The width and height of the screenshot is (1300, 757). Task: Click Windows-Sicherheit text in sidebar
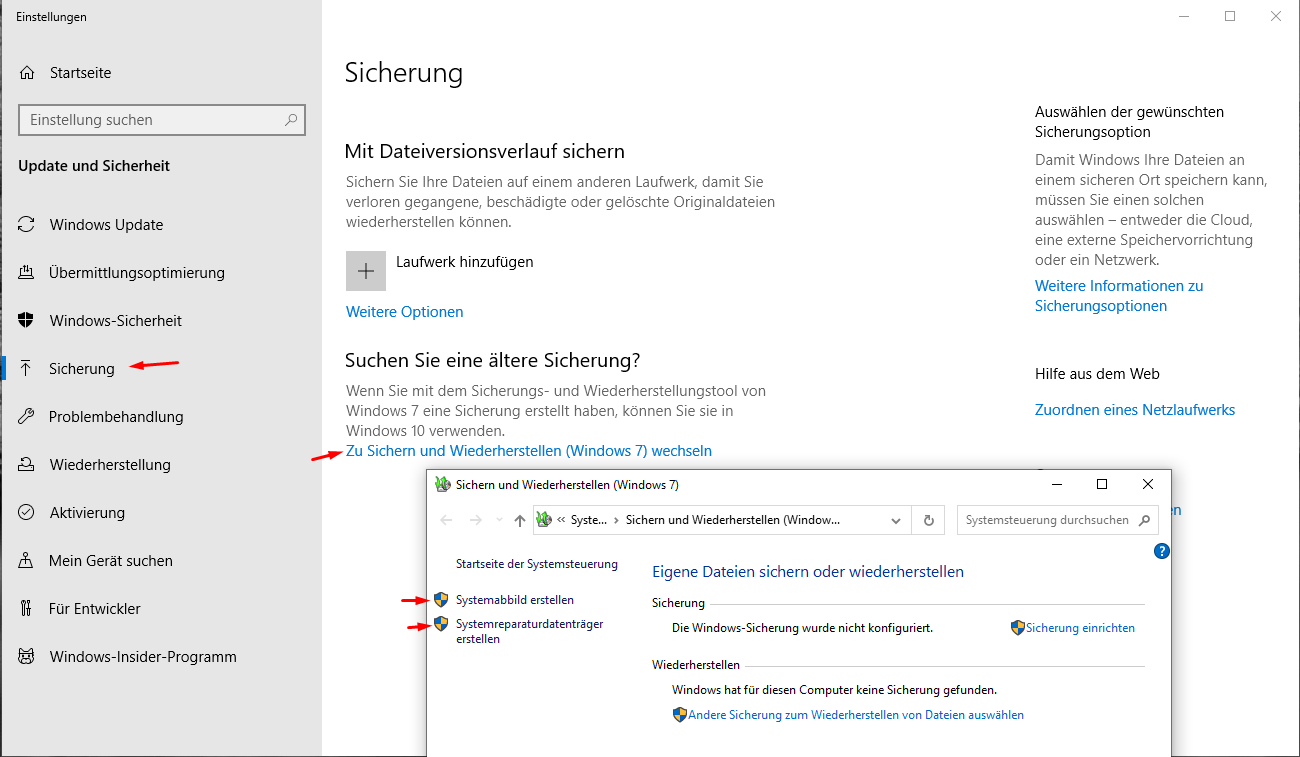click(116, 321)
